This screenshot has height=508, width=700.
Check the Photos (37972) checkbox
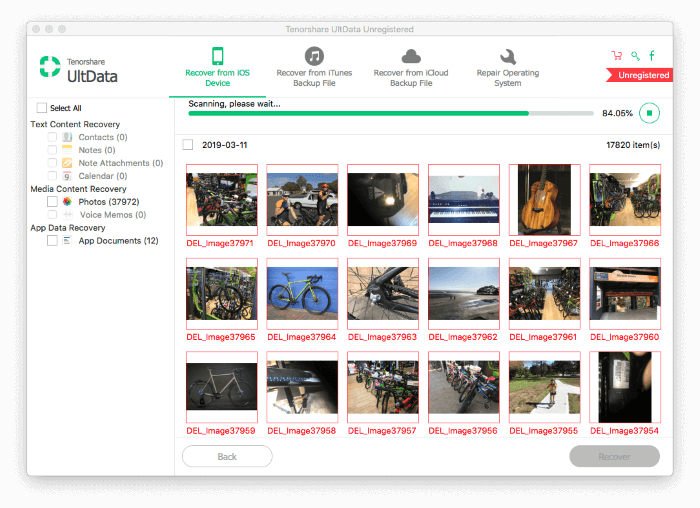52,202
